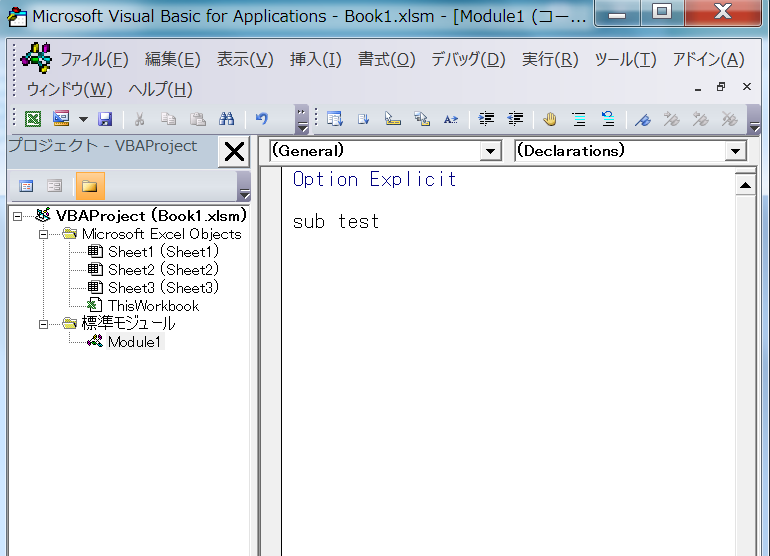The image size is (770, 556).
Task: Expand the Edit toolbar overflow options
Action: [x=754, y=119]
